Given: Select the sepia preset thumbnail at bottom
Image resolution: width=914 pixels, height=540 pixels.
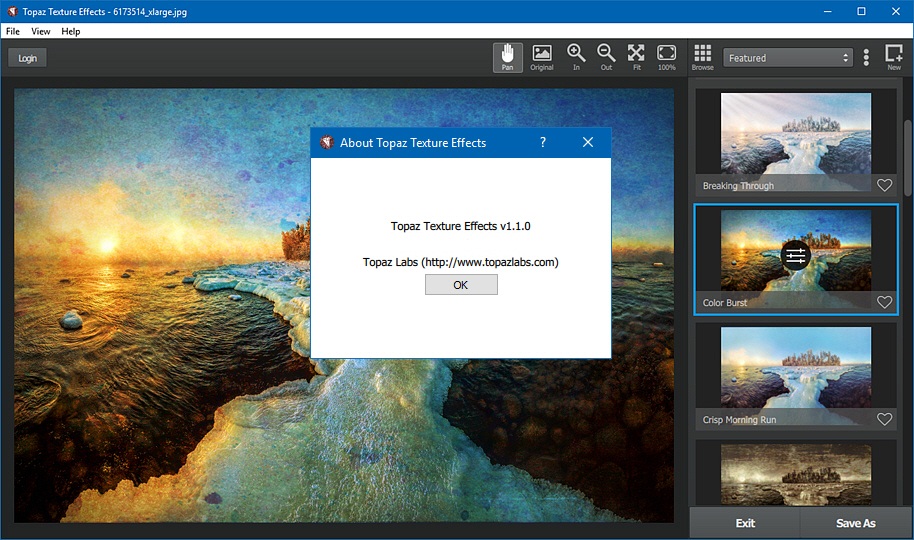Looking at the screenshot, I should click(x=796, y=474).
